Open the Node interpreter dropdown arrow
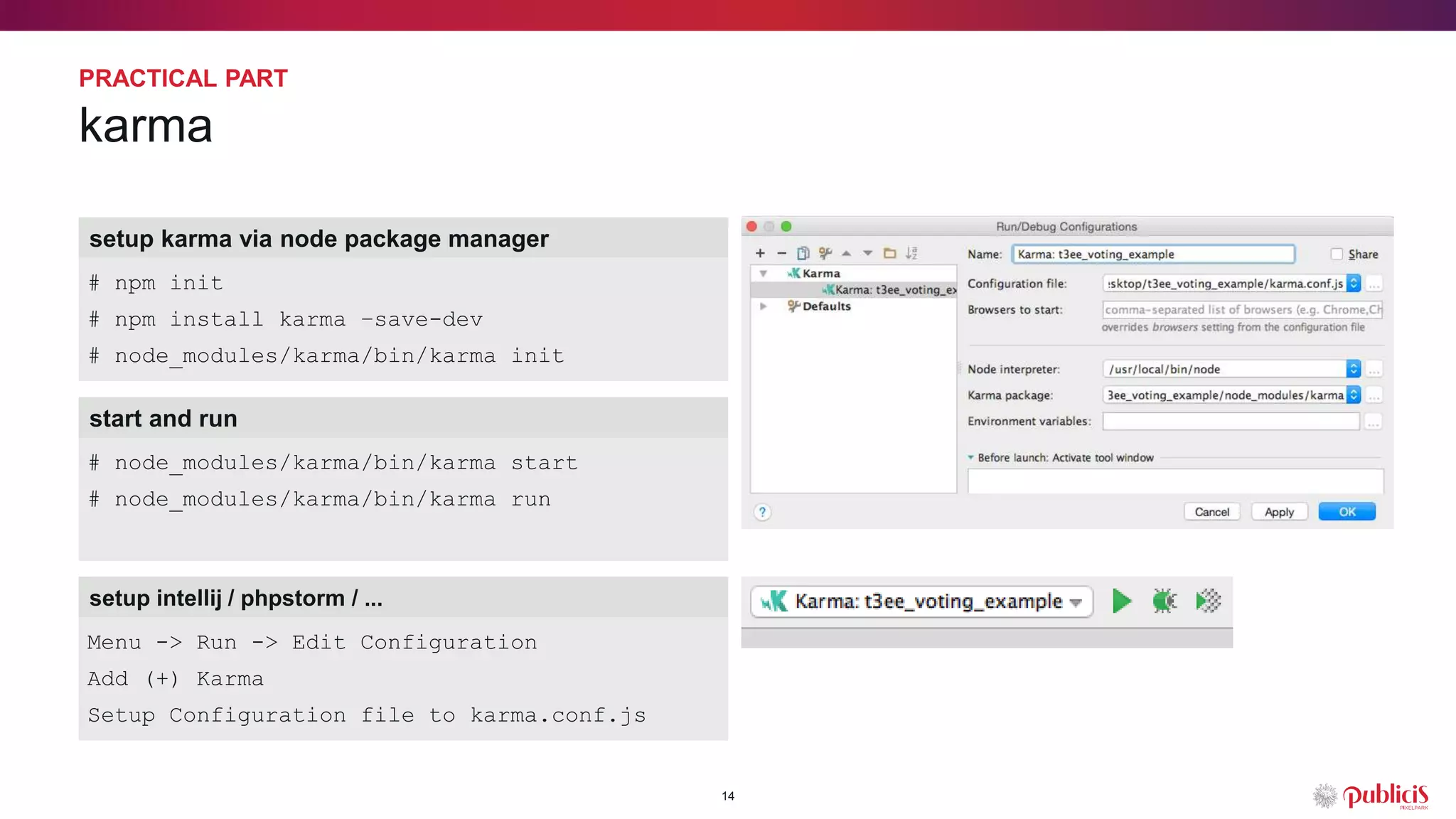This screenshot has height=819, width=1456. [1354, 368]
